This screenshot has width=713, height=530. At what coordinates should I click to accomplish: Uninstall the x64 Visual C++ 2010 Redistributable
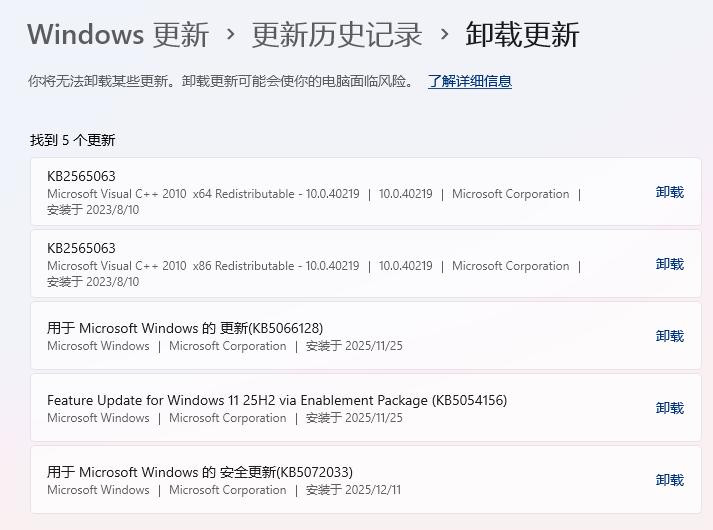[x=669, y=192]
